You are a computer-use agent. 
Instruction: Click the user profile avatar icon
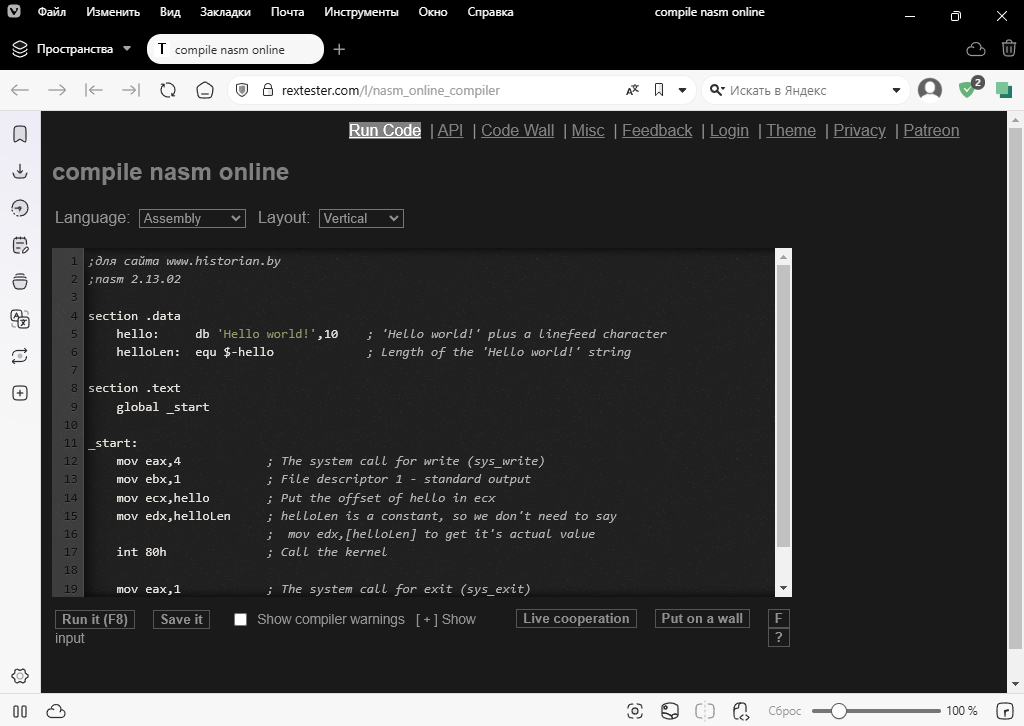pos(930,90)
